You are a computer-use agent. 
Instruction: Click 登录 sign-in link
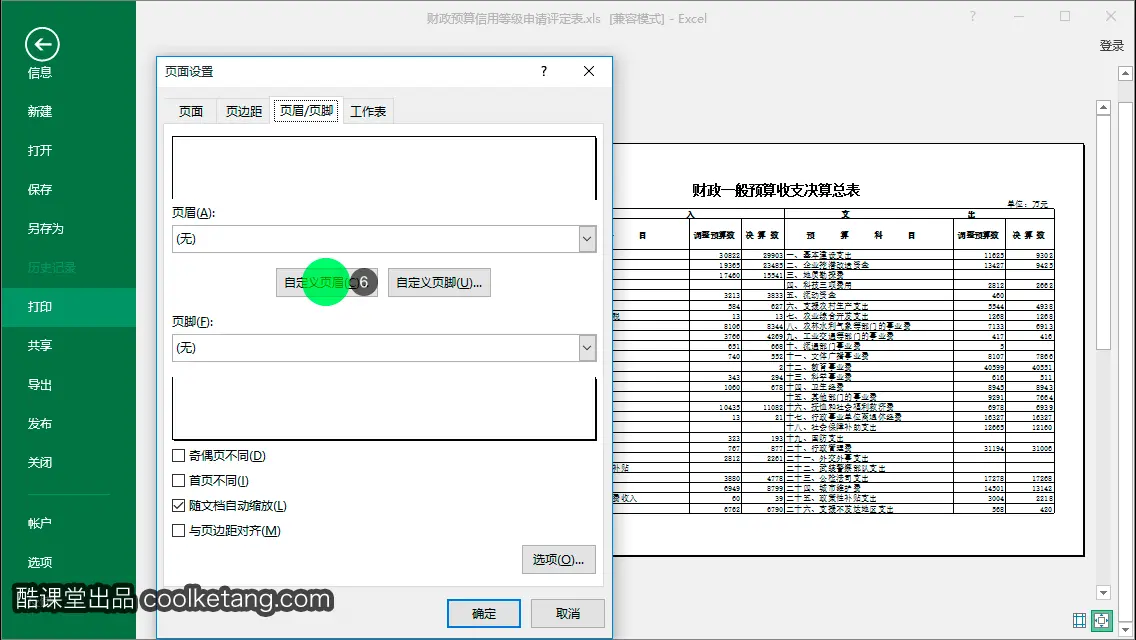point(1111,46)
